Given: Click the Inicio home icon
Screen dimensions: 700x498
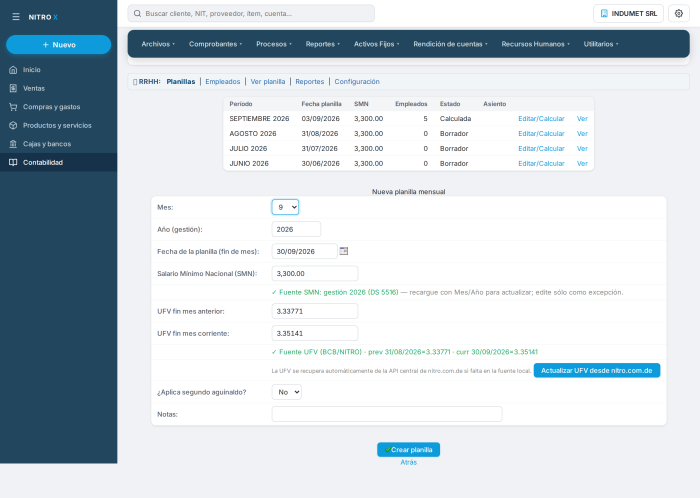Looking at the screenshot, I should click(x=13, y=70).
